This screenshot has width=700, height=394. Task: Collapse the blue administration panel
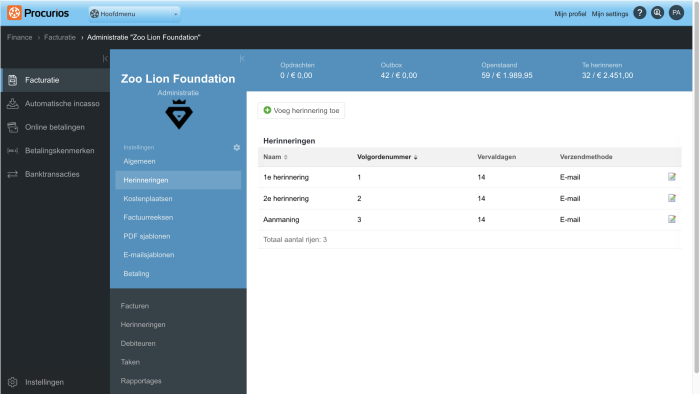point(242,58)
